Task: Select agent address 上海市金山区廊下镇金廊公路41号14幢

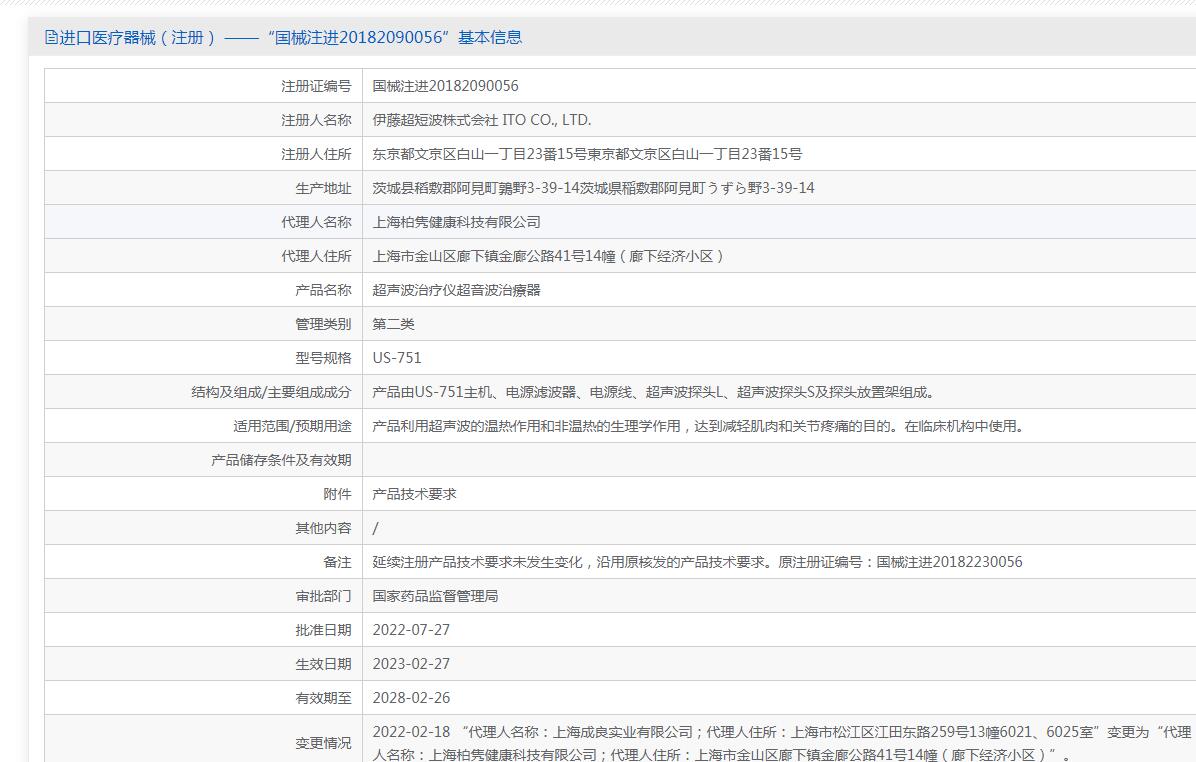Action: click(x=548, y=256)
